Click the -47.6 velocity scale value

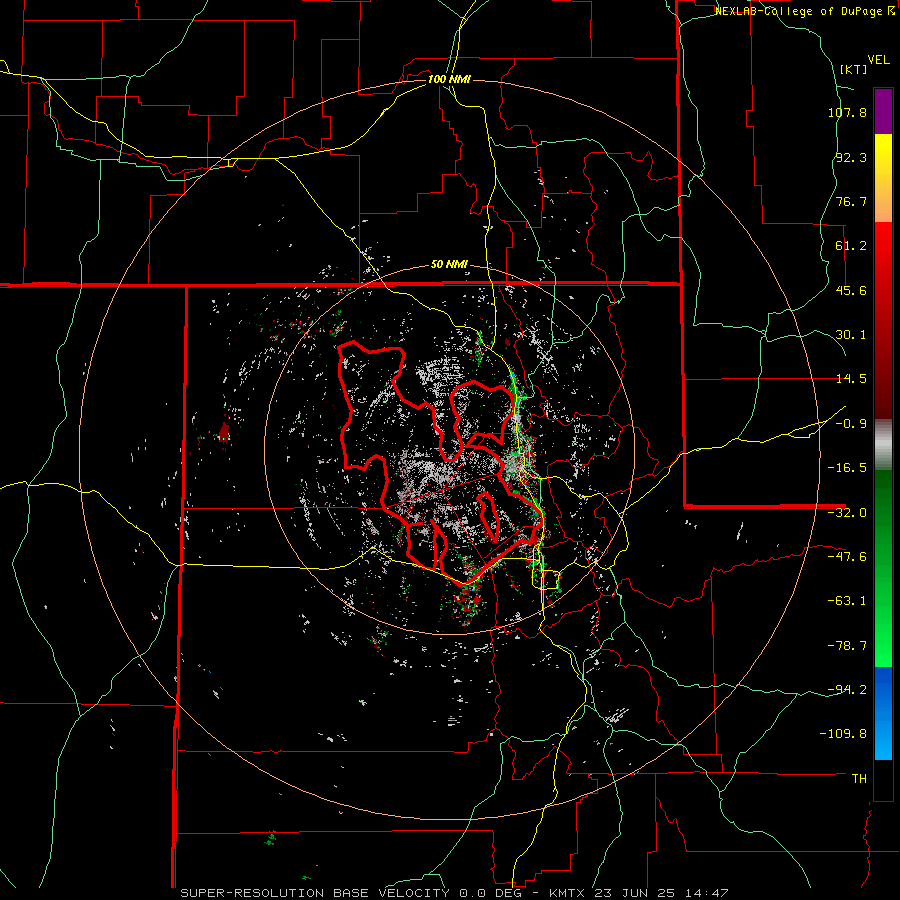(x=847, y=557)
